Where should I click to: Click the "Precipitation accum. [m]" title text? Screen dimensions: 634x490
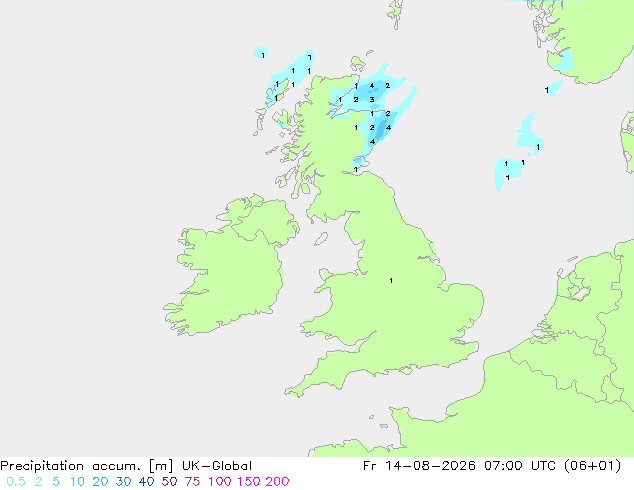pyautogui.click(x=87, y=466)
